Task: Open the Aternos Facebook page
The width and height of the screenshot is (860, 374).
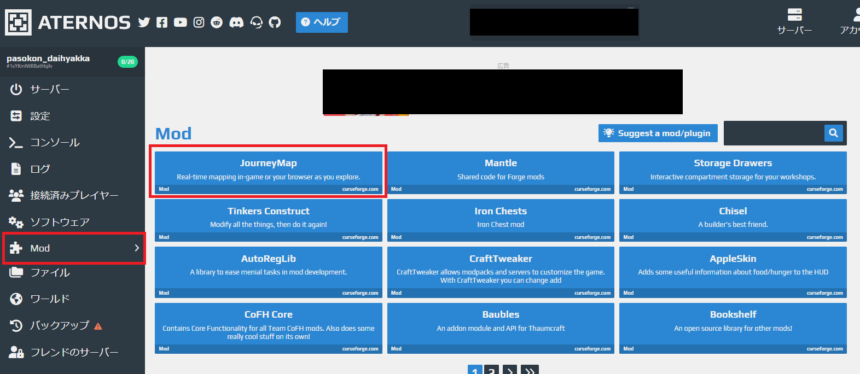Action: tap(161, 22)
